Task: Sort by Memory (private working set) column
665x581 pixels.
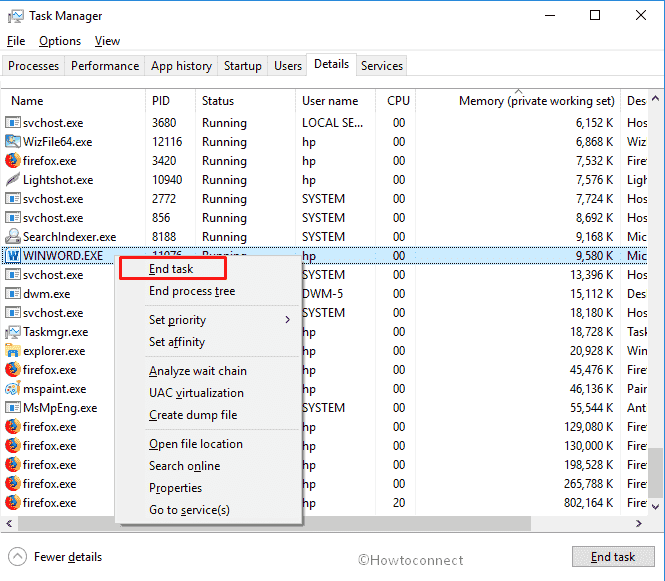Action: pyautogui.click(x=536, y=101)
